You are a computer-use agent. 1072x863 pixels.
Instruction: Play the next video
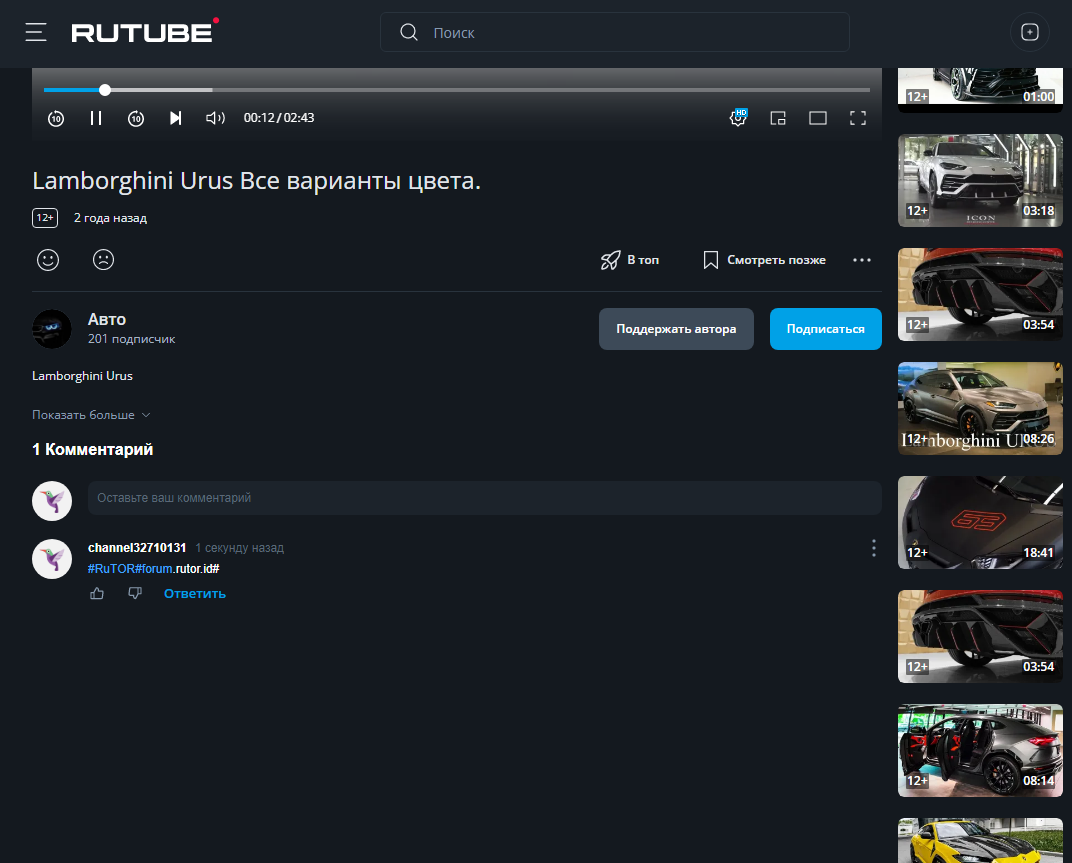[x=176, y=118]
